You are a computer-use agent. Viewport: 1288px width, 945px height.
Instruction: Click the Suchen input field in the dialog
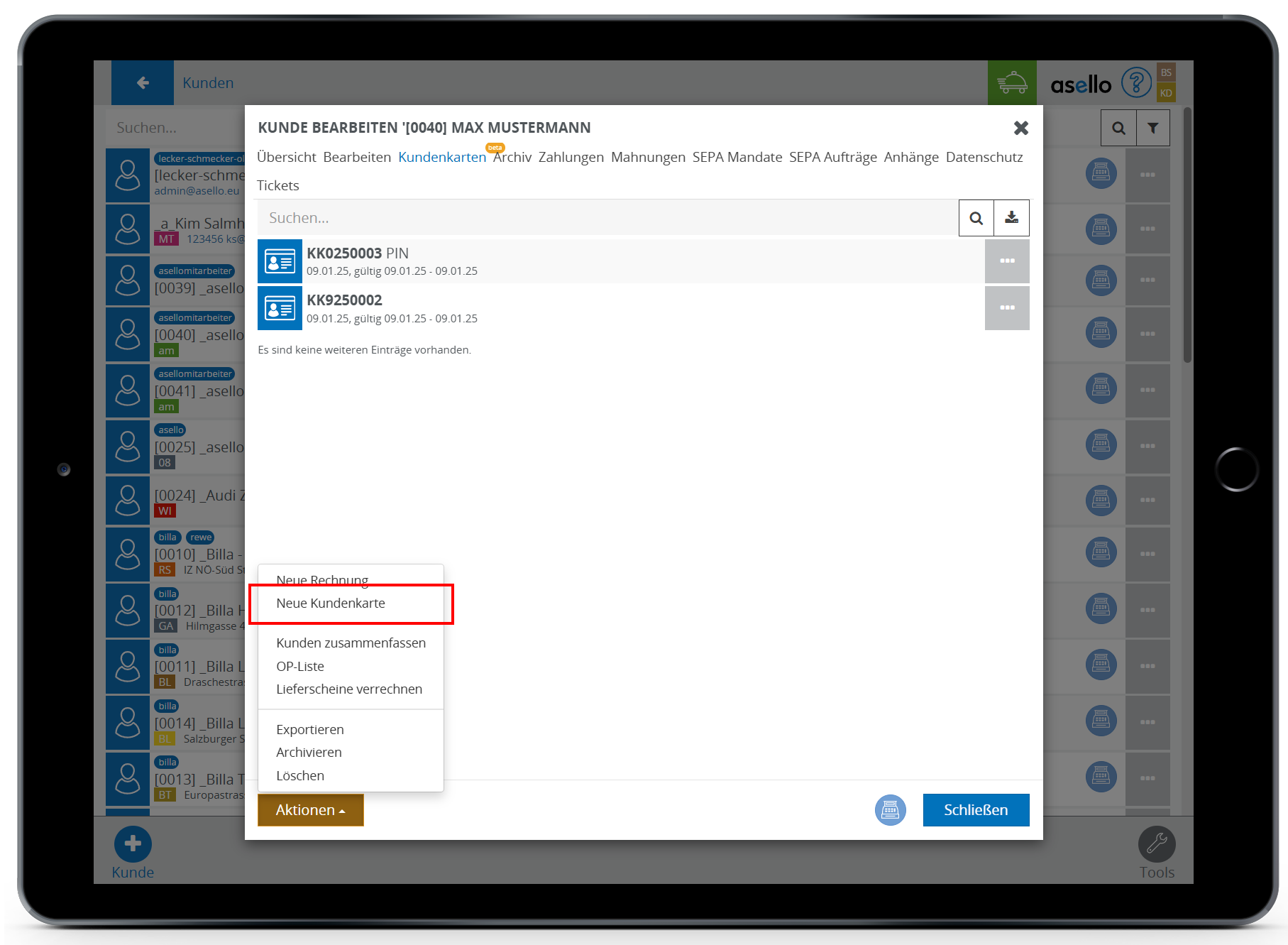607,218
